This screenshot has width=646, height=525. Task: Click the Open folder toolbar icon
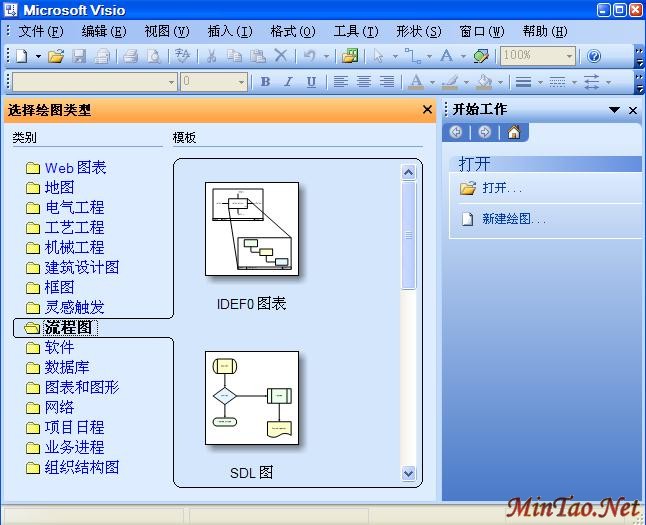[56, 56]
